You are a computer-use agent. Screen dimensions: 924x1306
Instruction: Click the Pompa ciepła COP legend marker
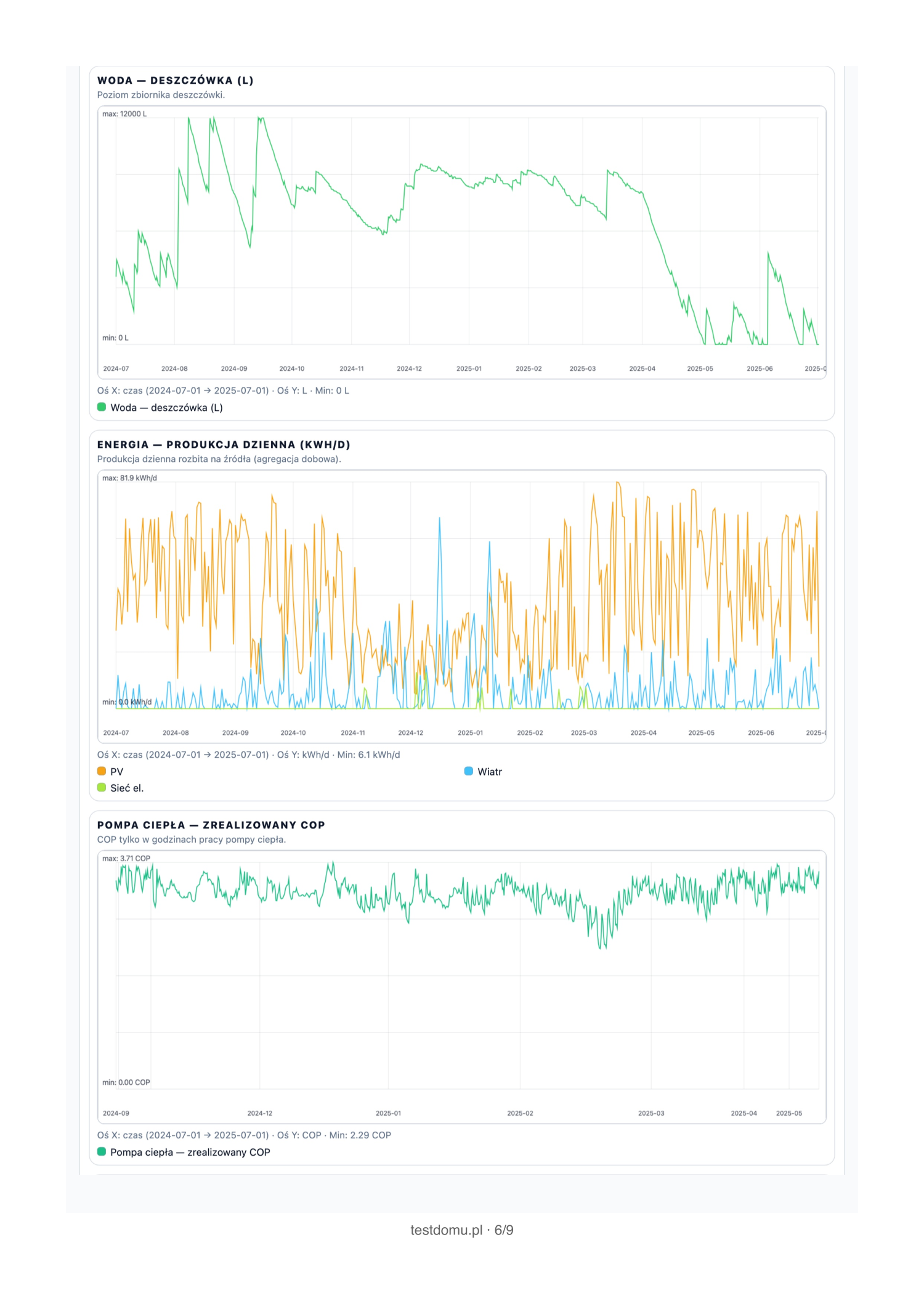[x=102, y=1151]
